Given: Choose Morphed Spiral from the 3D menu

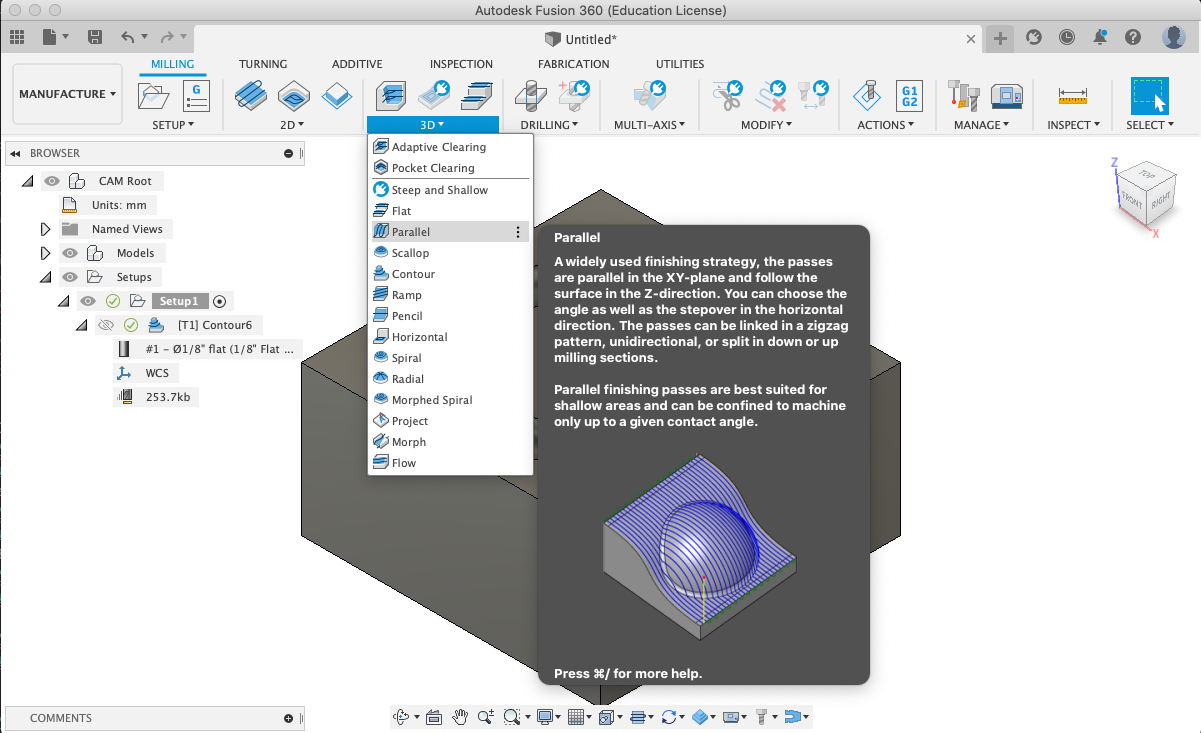Looking at the screenshot, I should (x=450, y=400).
